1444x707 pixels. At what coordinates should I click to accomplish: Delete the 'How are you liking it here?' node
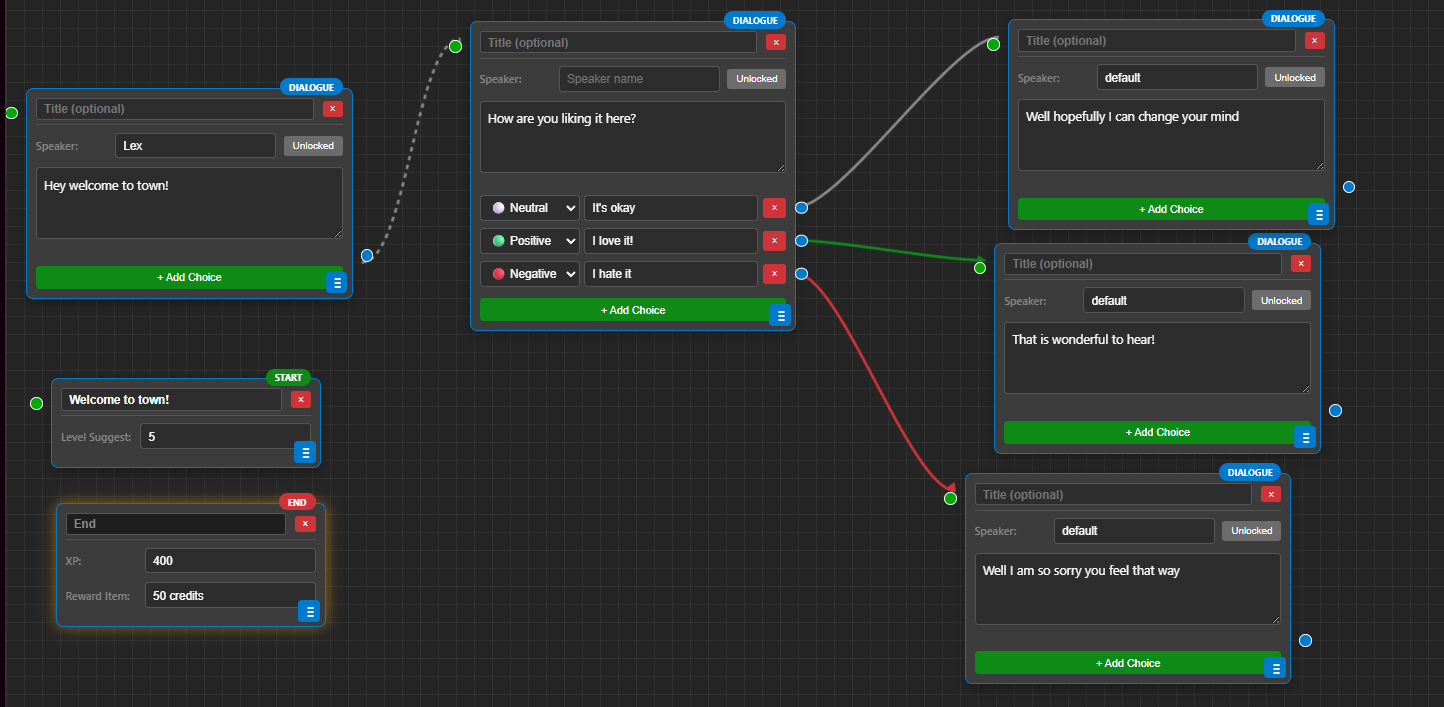776,42
